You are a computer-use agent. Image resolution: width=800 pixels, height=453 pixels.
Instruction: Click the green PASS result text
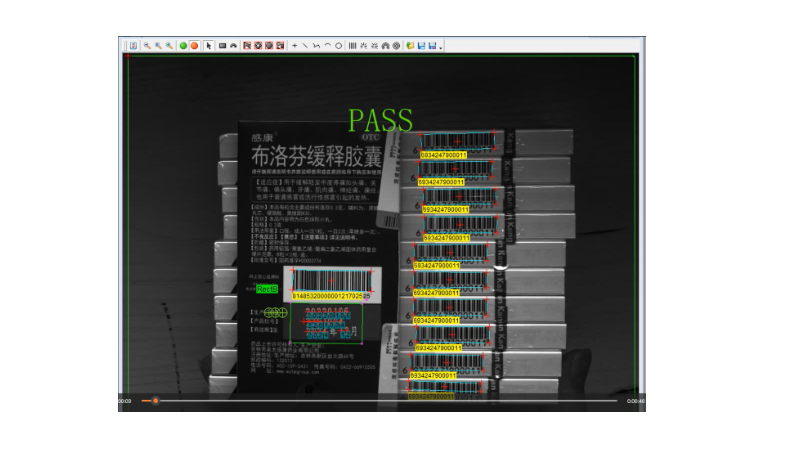pyautogui.click(x=381, y=120)
